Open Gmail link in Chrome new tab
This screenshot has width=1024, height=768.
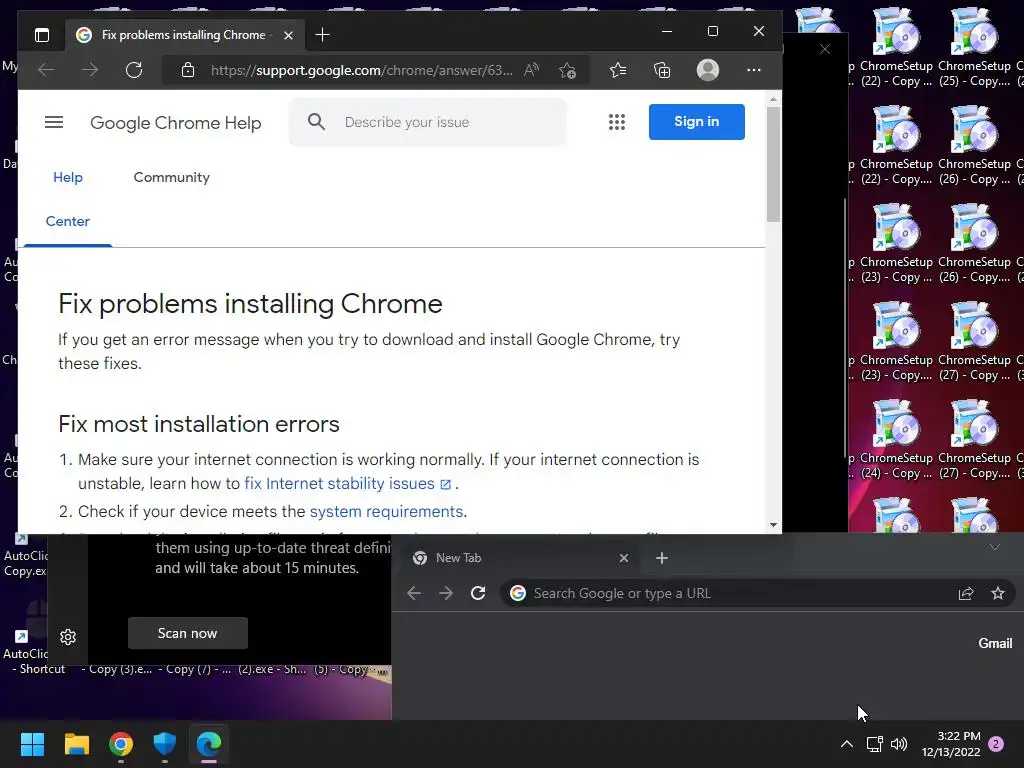pos(995,643)
